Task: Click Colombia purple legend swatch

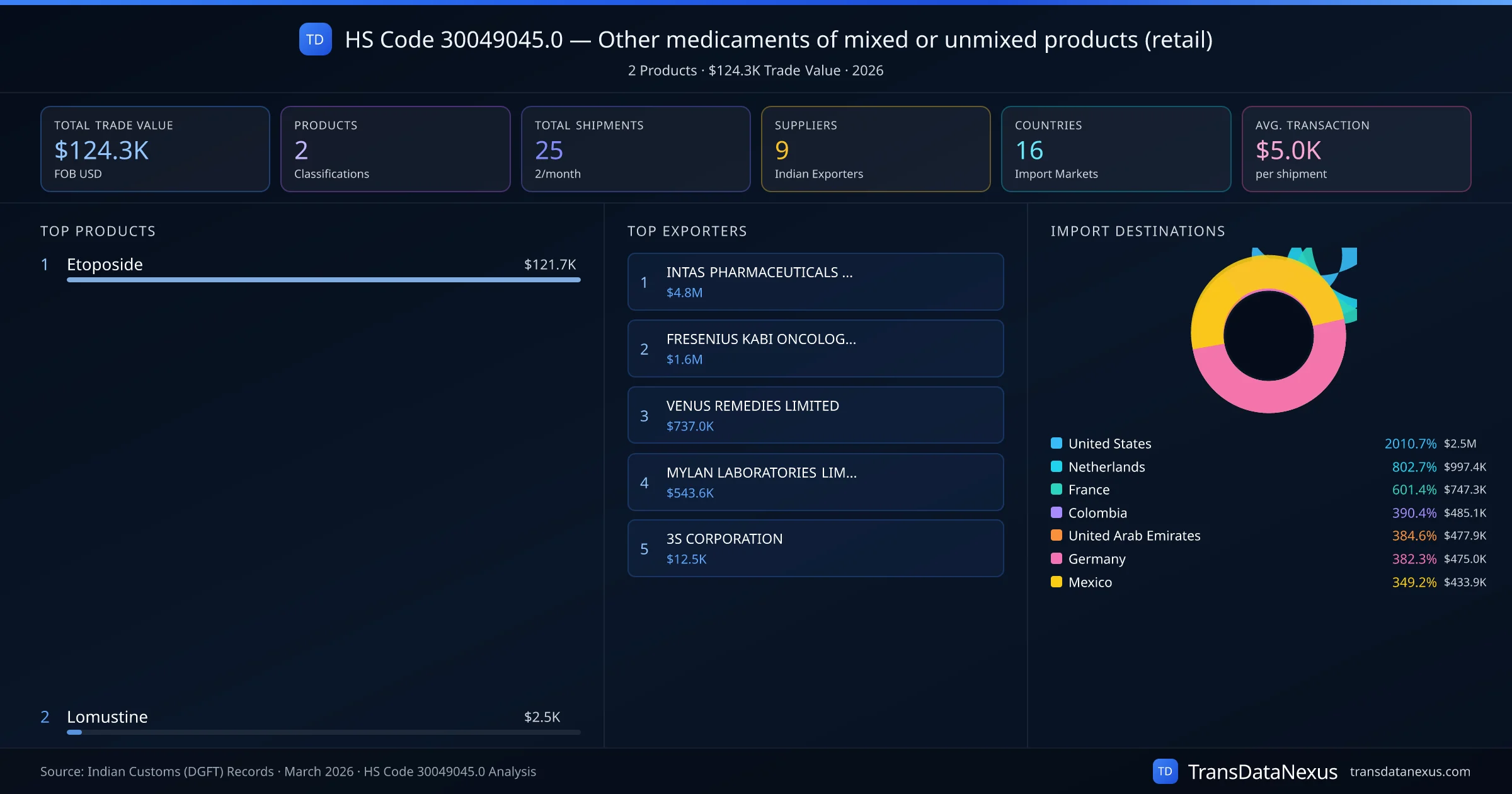Action: coord(1057,512)
